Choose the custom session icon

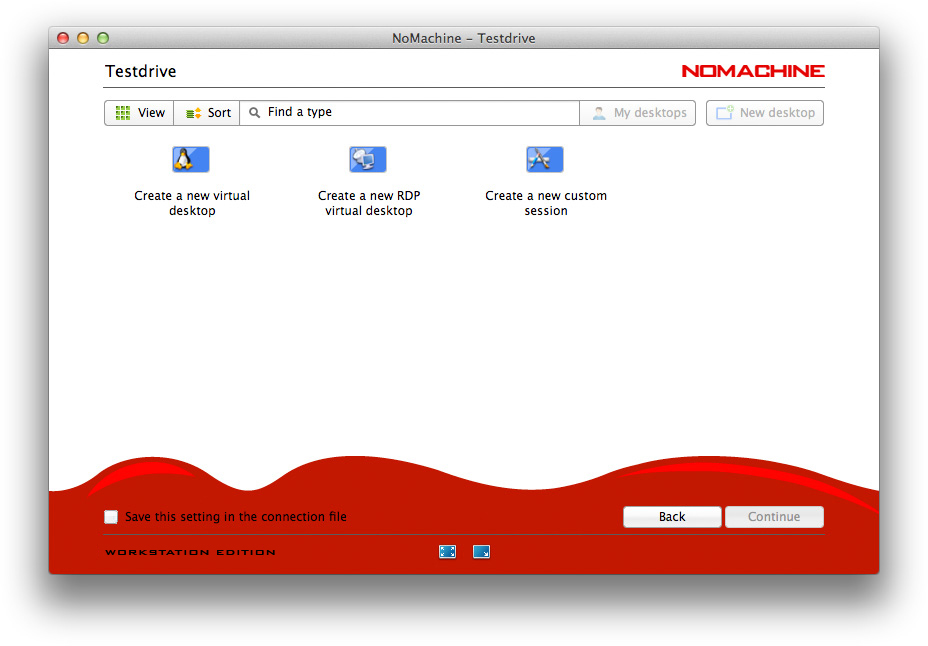[544, 159]
